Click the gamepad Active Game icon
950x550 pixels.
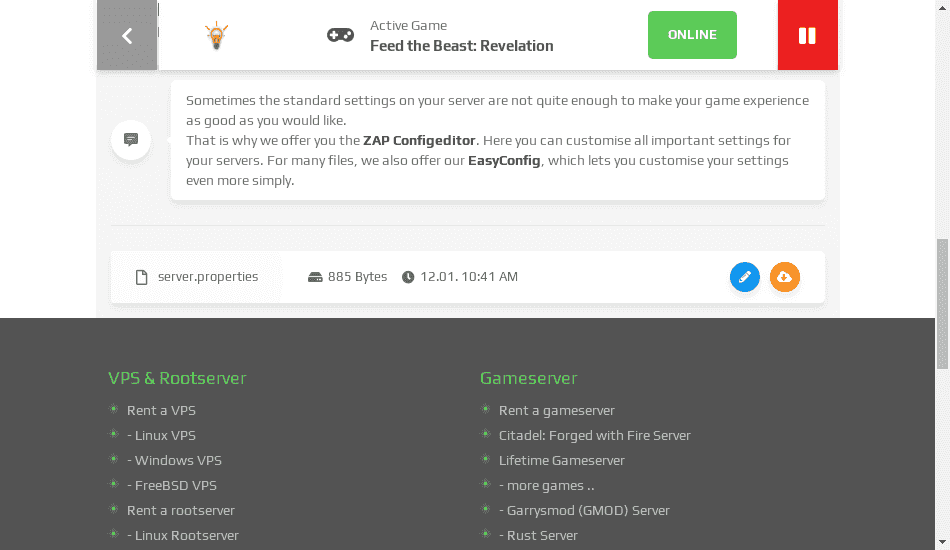pos(340,36)
